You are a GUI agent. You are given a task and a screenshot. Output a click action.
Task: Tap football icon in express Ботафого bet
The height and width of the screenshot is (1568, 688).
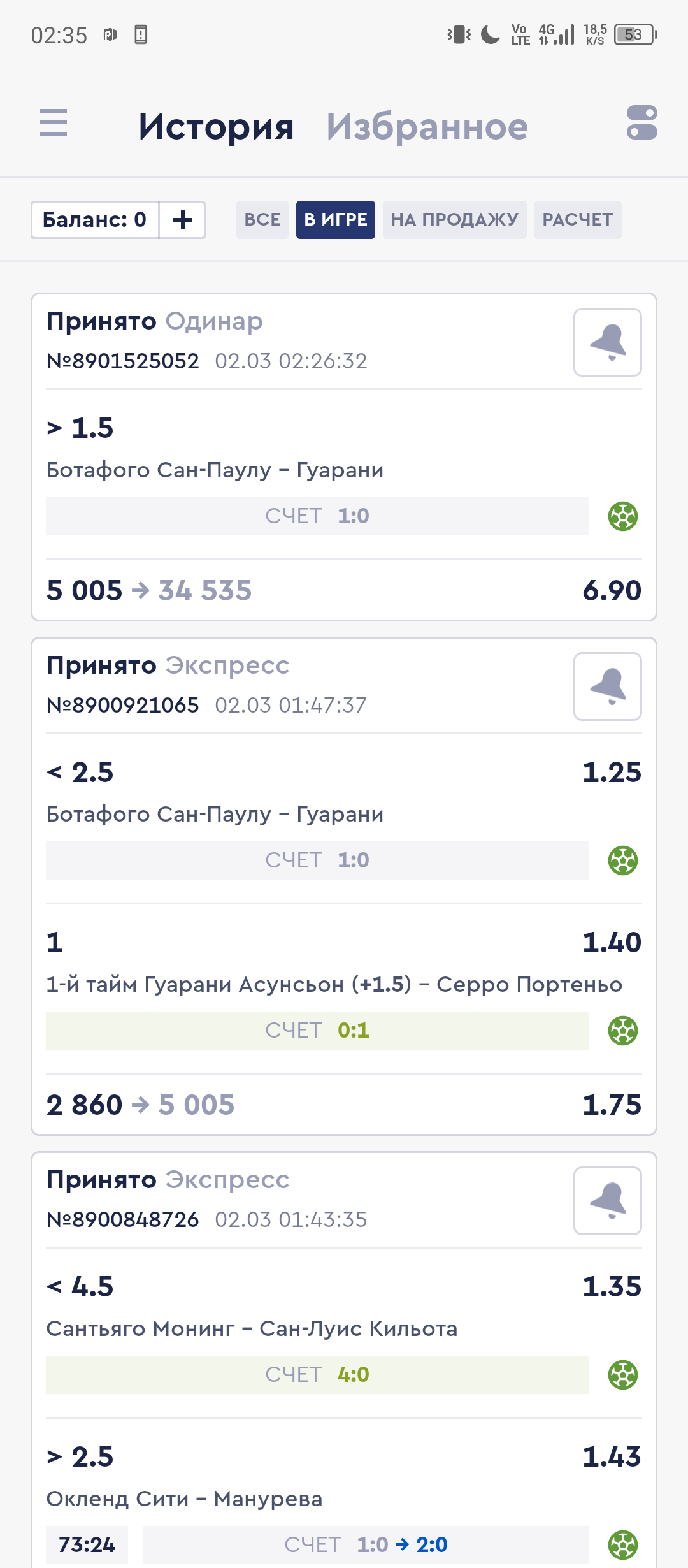click(623, 860)
